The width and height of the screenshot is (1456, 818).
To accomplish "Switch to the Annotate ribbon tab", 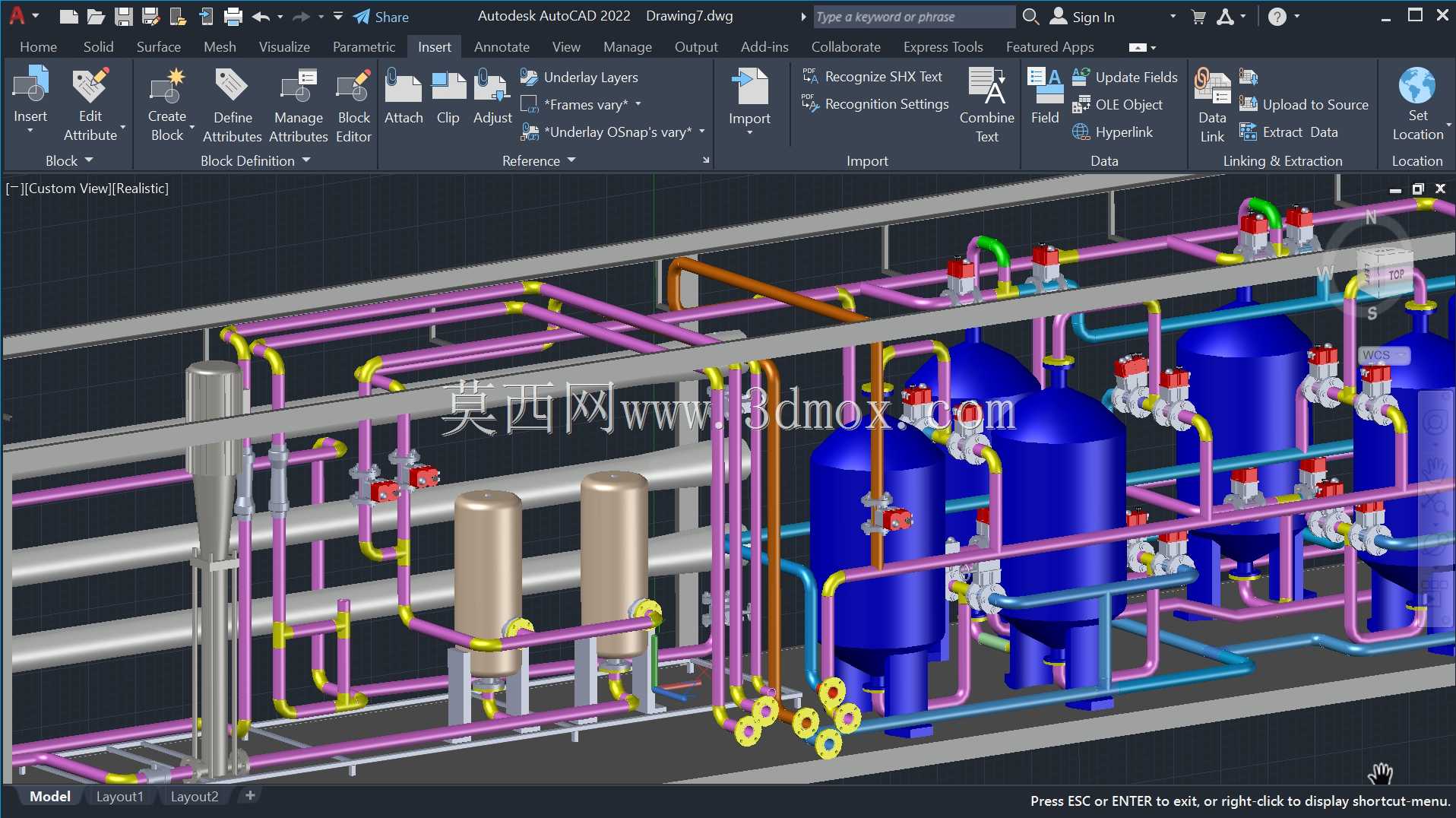I will pos(502,47).
